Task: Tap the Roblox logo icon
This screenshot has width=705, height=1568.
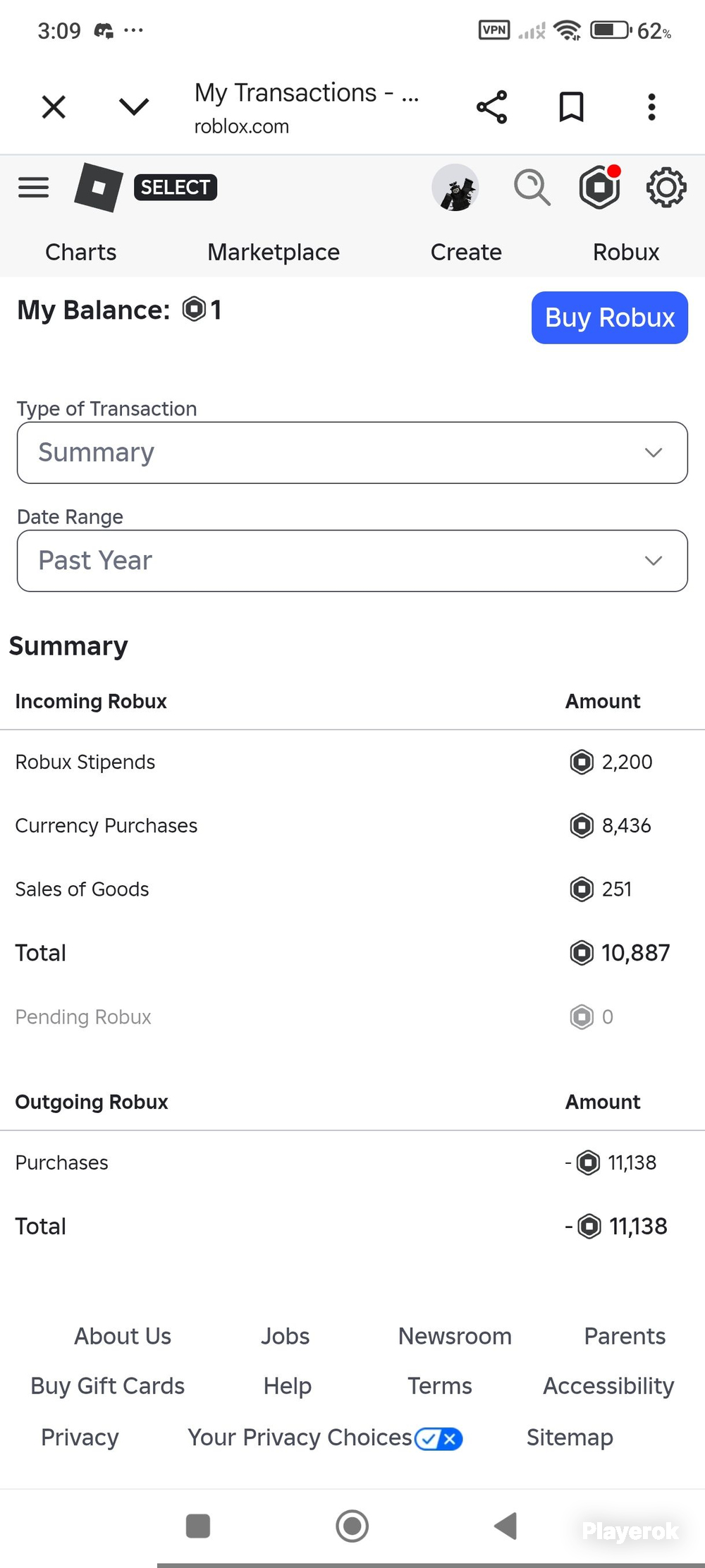Action: click(x=99, y=187)
